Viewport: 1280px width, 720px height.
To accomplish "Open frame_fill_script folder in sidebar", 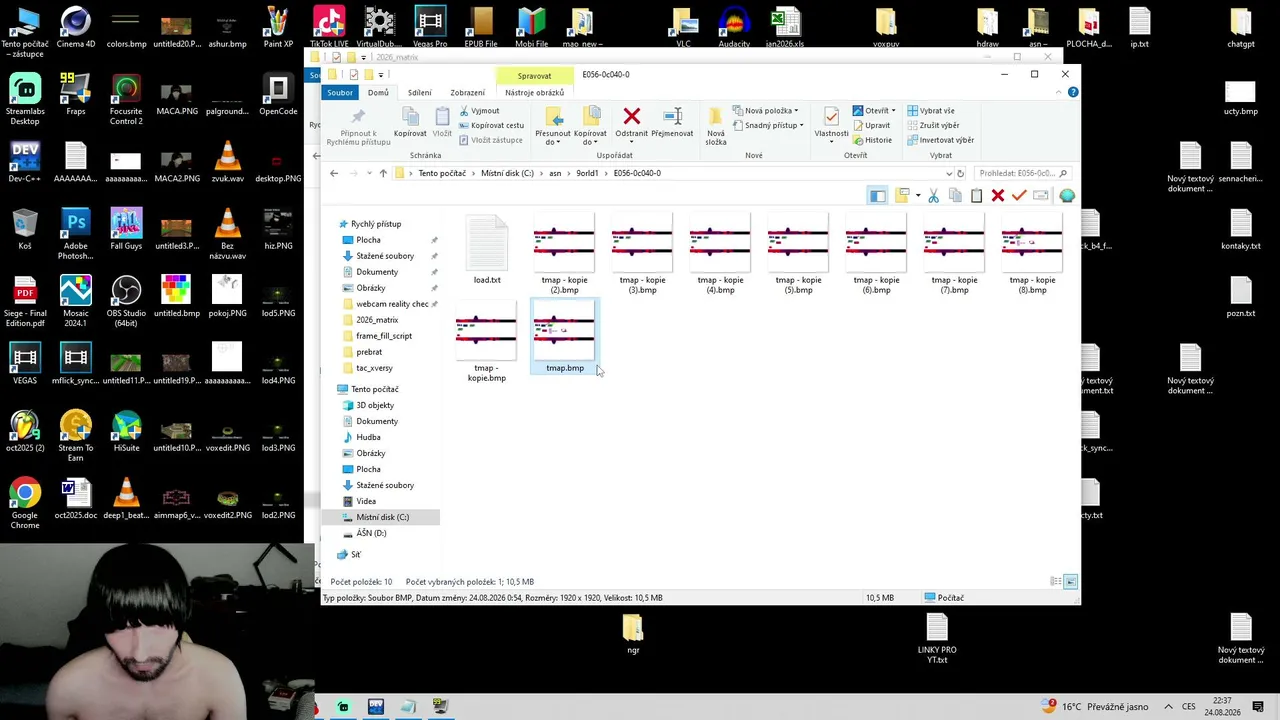I will click(x=384, y=336).
